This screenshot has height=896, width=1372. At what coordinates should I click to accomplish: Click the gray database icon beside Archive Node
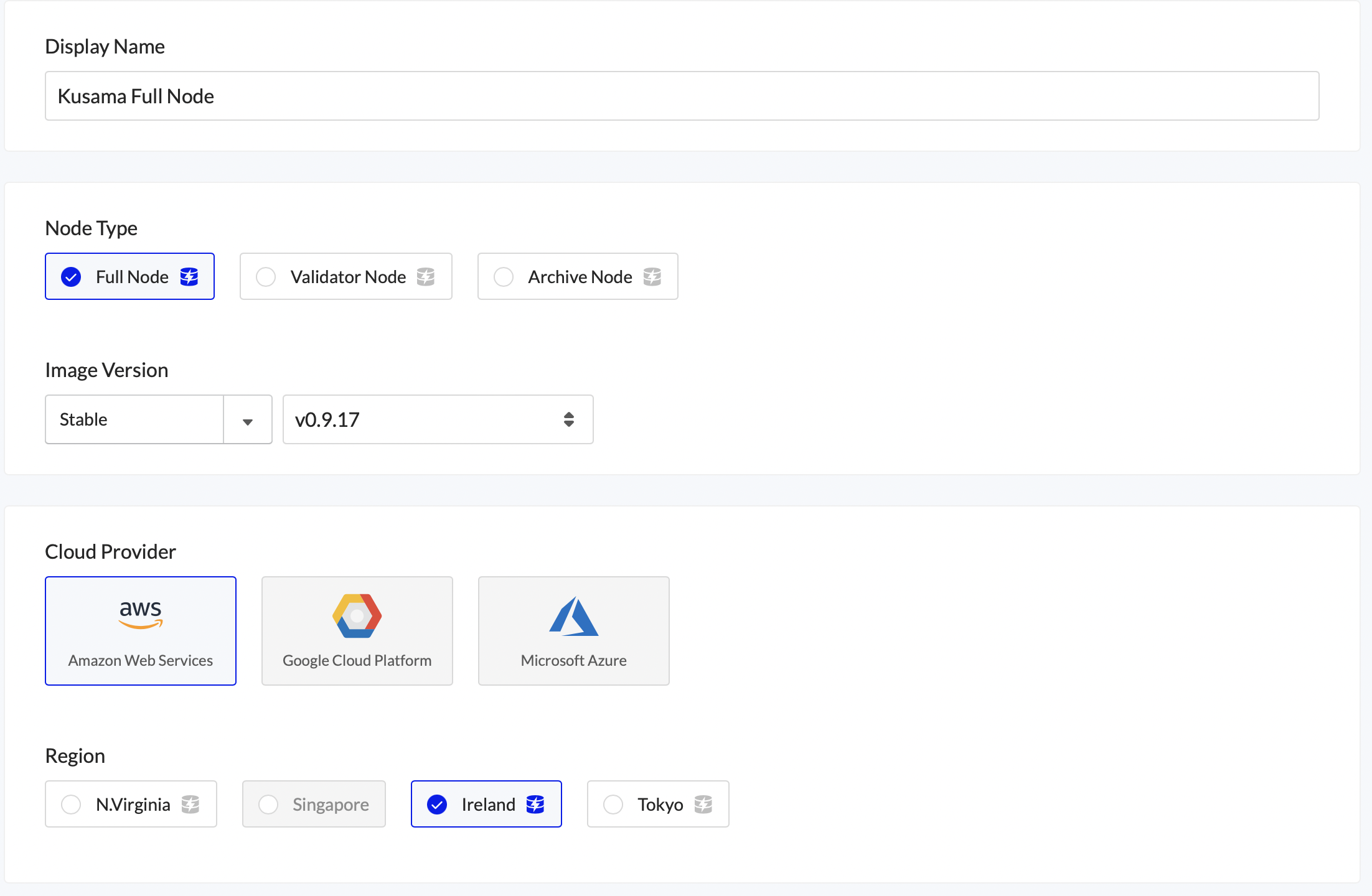point(652,277)
